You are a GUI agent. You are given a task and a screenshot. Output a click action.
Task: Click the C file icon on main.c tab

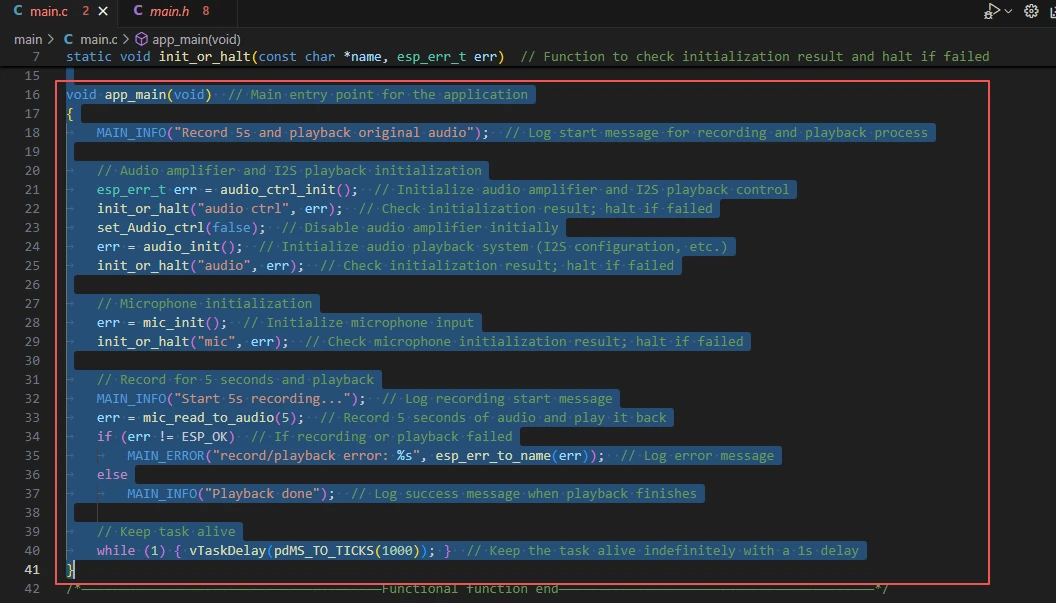pos(18,11)
